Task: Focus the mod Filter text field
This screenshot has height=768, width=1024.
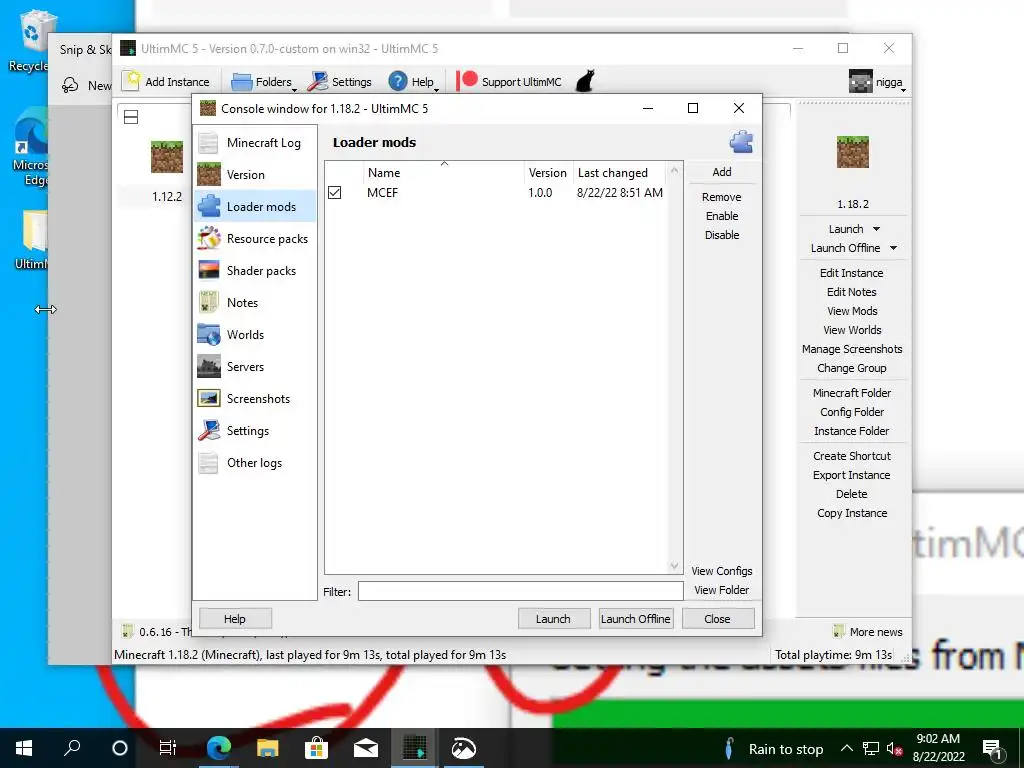Action: (x=520, y=591)
